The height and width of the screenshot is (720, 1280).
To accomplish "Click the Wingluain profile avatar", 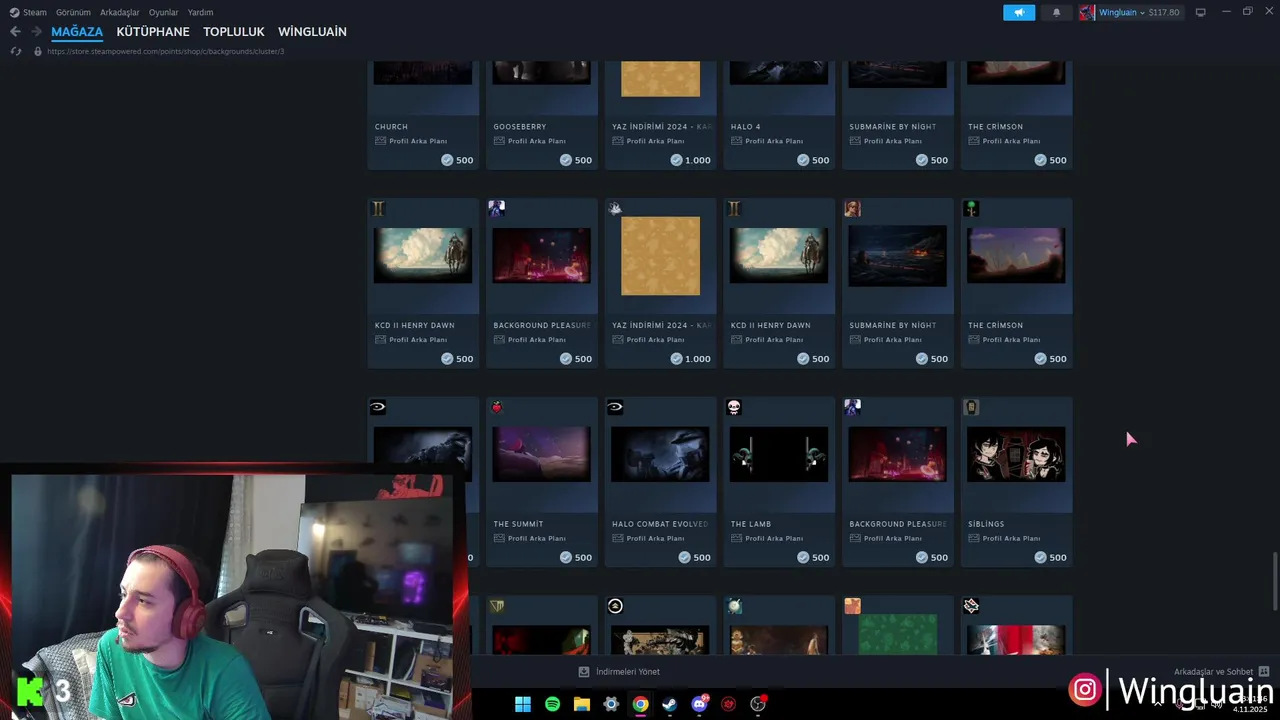I will coord(1087,12).
